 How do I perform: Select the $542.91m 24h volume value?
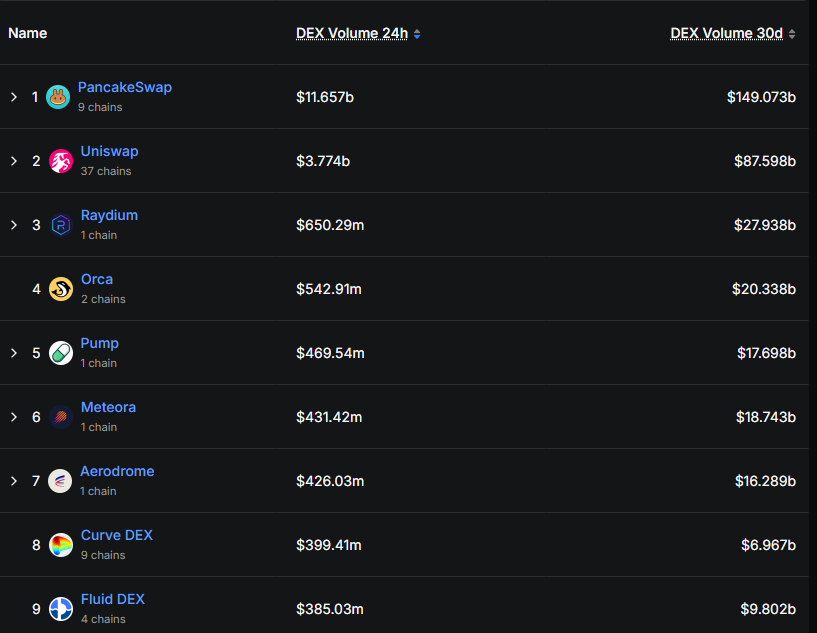coord(329,289)
